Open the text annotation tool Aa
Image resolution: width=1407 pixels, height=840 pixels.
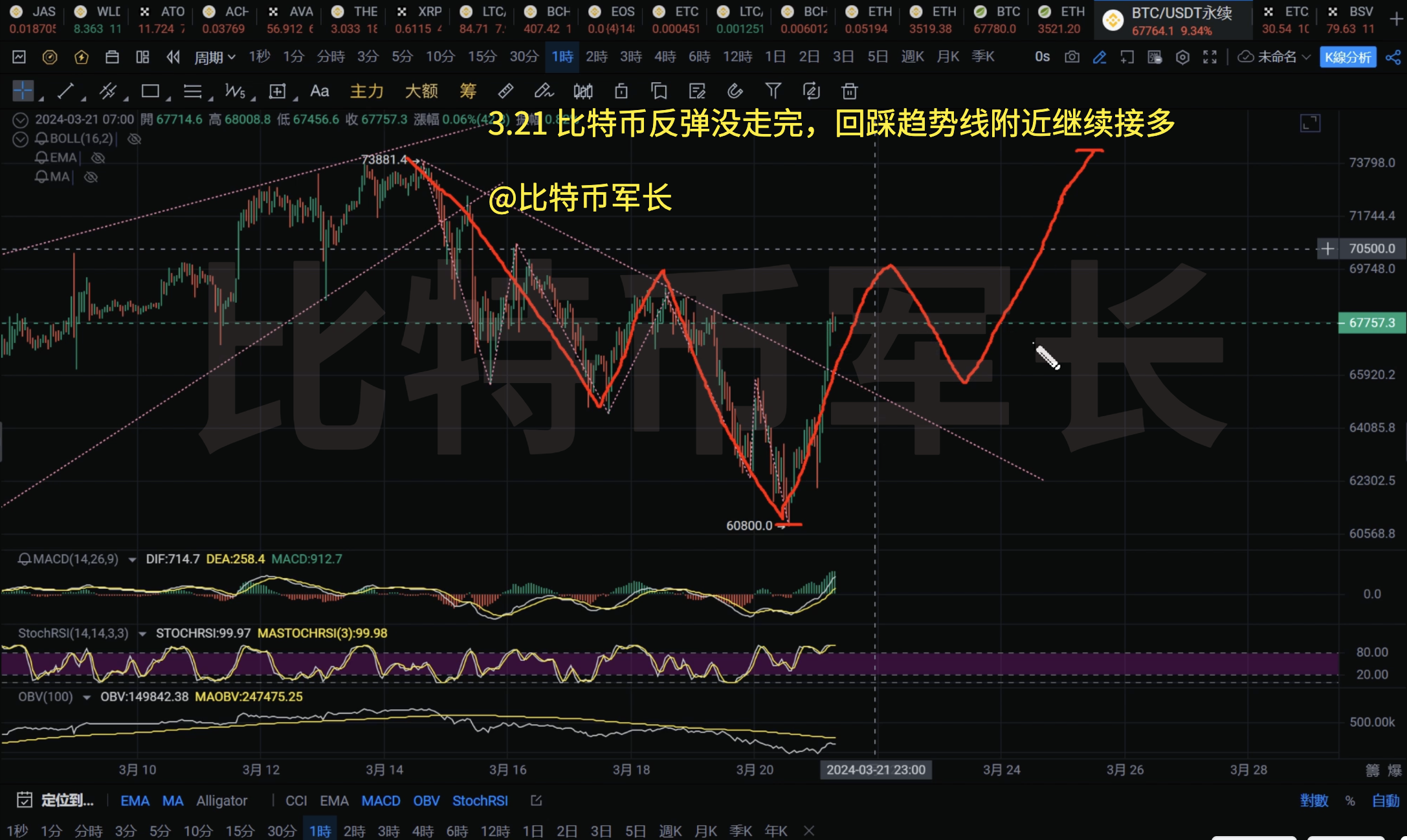[318, 91]
